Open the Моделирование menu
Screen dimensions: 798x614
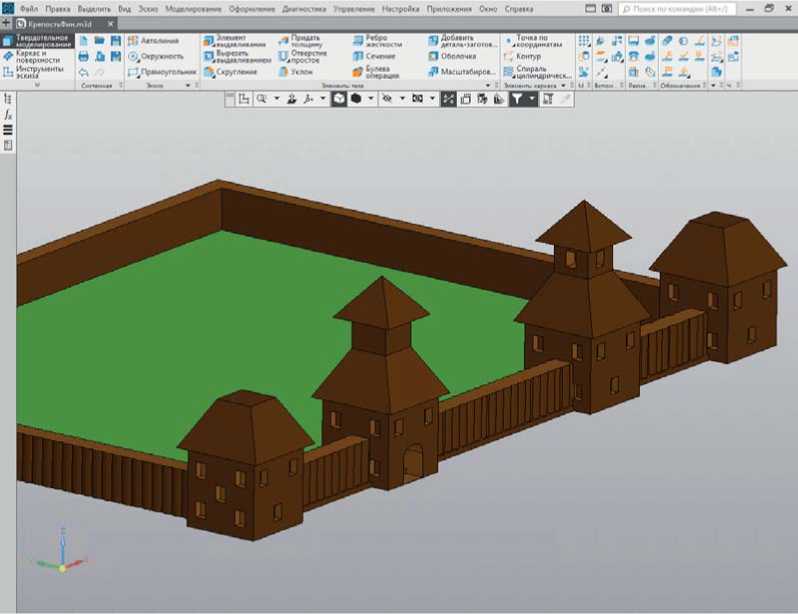point(195,8)
